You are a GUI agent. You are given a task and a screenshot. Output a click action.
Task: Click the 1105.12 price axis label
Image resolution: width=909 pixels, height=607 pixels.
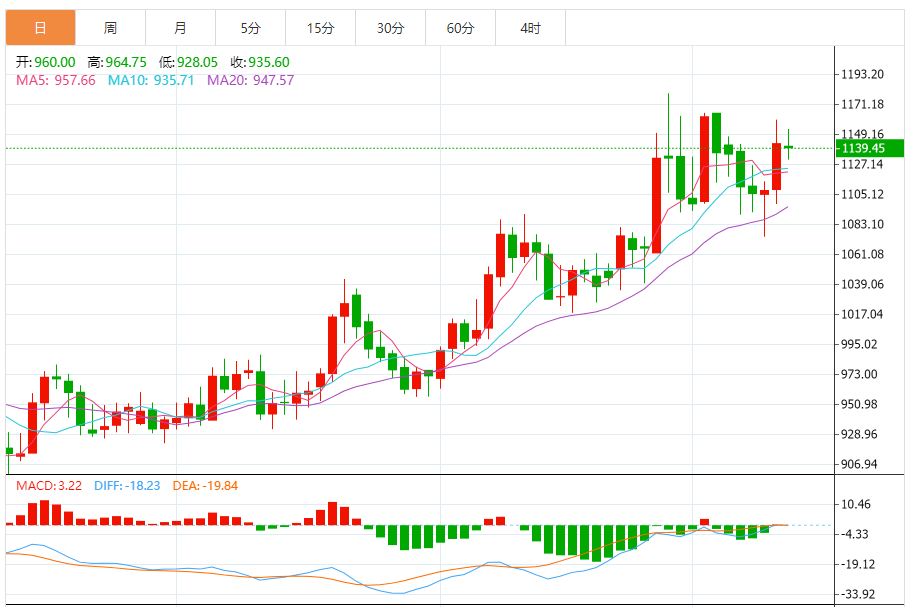coord(863,194)
